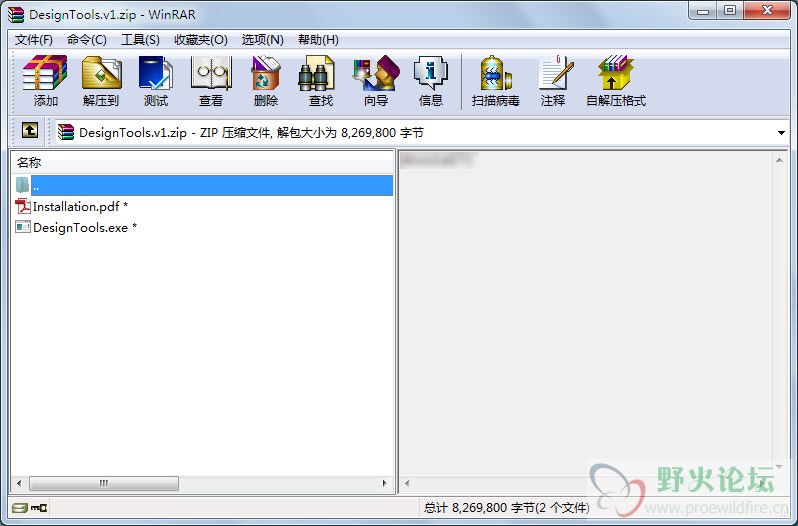Run the 测试 (Test) archive tool

(156, 81)
